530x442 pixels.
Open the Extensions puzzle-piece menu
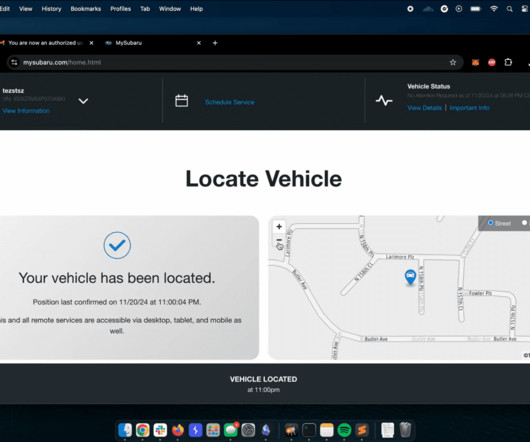click(508, 62)
